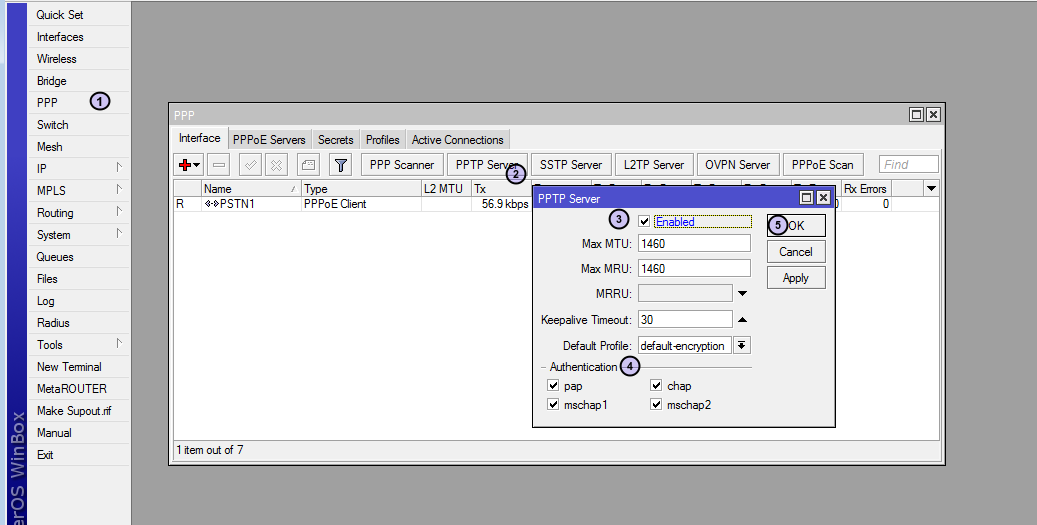The width and height of the screenshot is (1037, 525).
Task: Switch to the Secrets tab
Action: pyautogui.click(x=335, y=140)
